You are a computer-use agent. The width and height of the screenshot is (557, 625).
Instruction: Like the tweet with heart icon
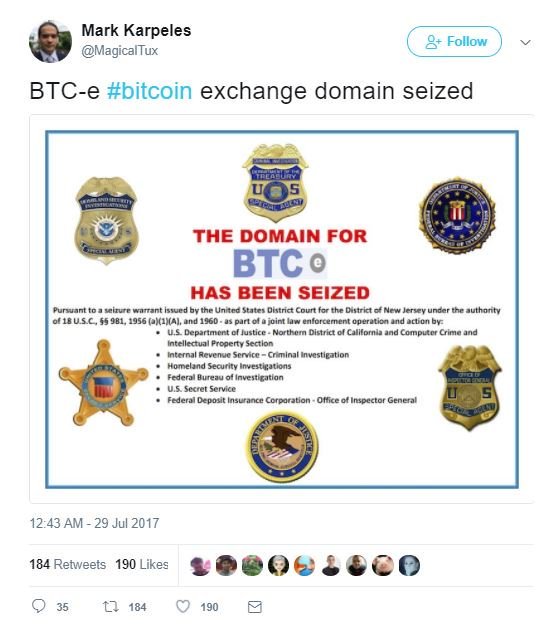point(183,606)
